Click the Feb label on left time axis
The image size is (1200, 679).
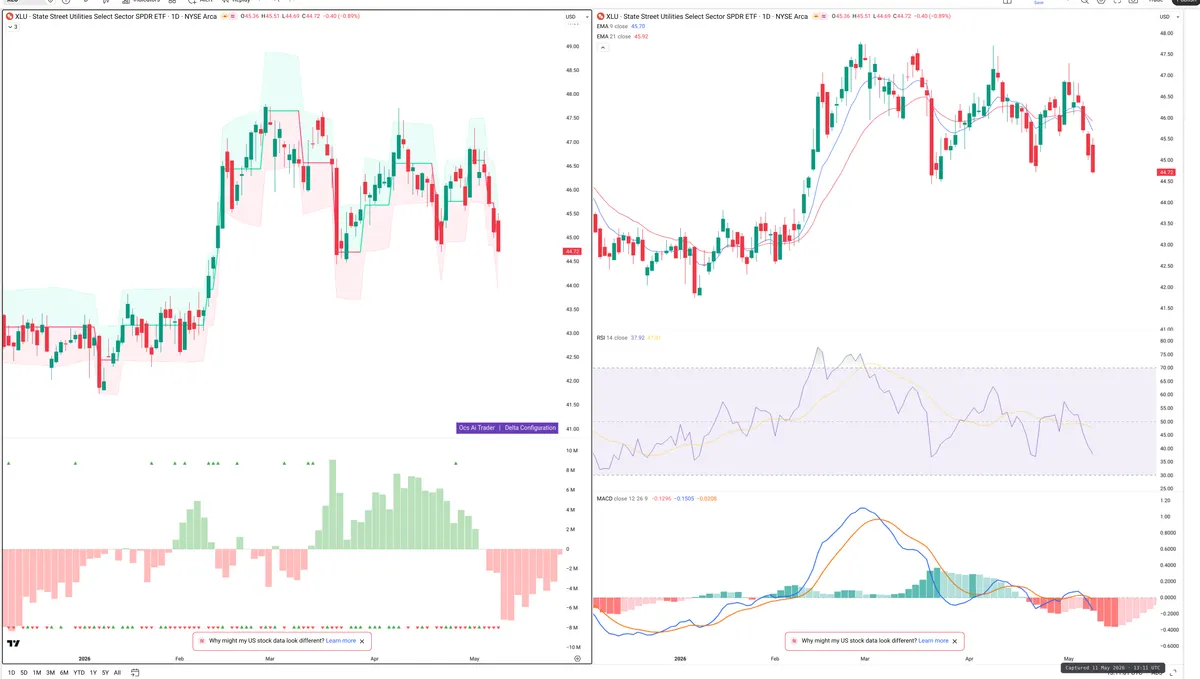[180, 660]
